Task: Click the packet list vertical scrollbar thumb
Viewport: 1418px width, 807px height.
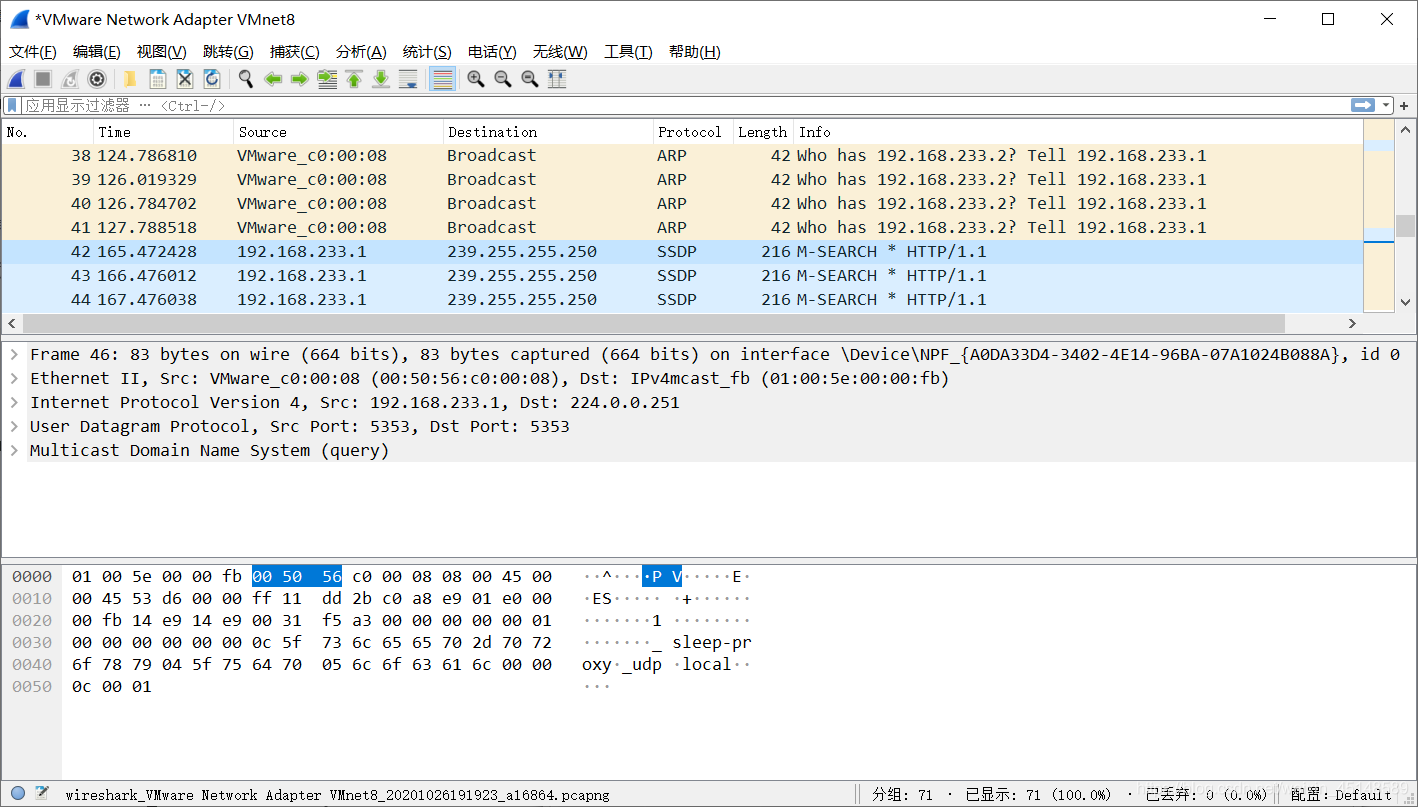Action: pyautogui.click(x=1406, y=226)
